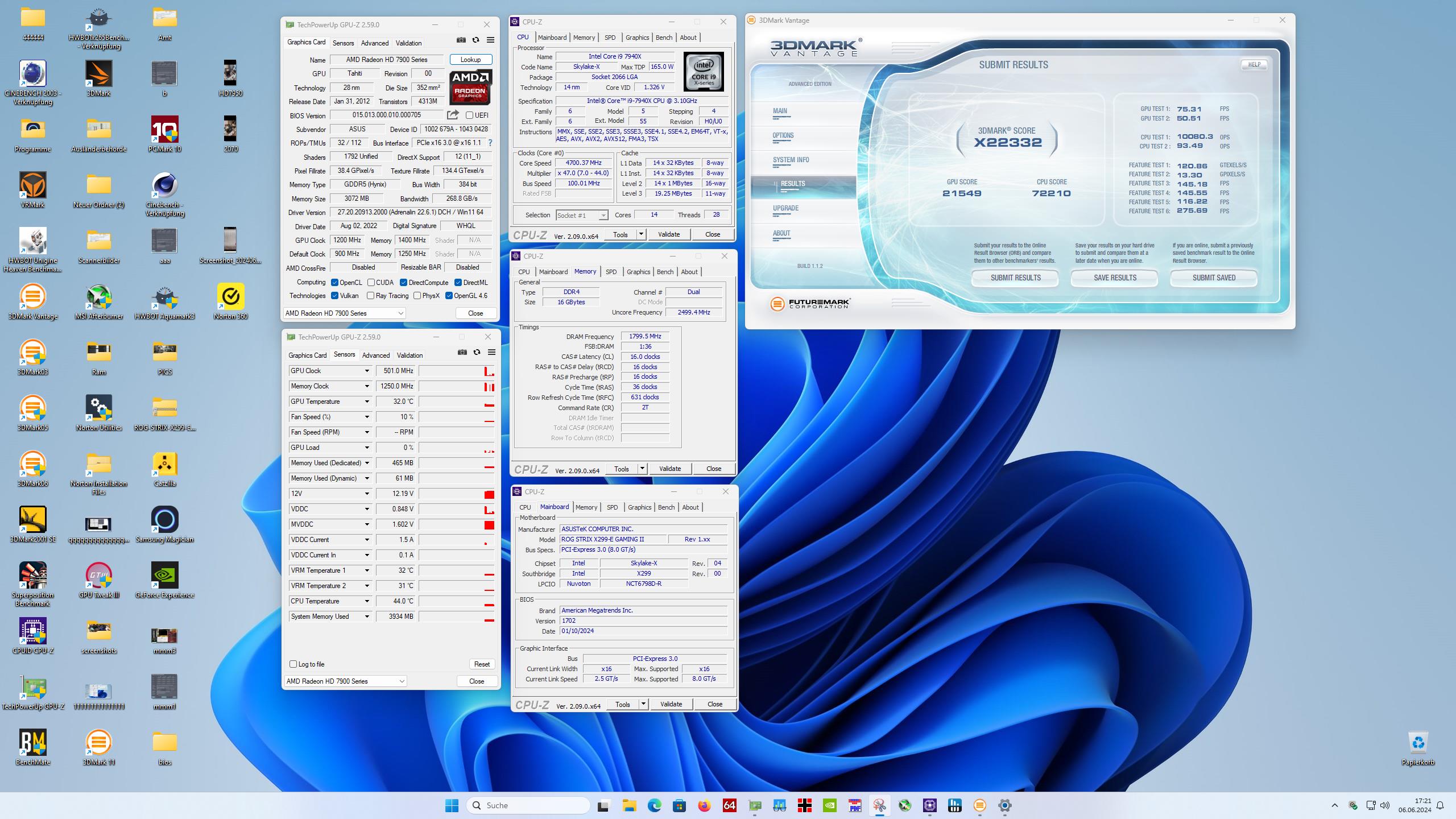This screenshot has width=1456, height=819.
Task: Click camera icon in GPU-Z Sensors window
Action: pyautogui.click(x=462, y=353)
